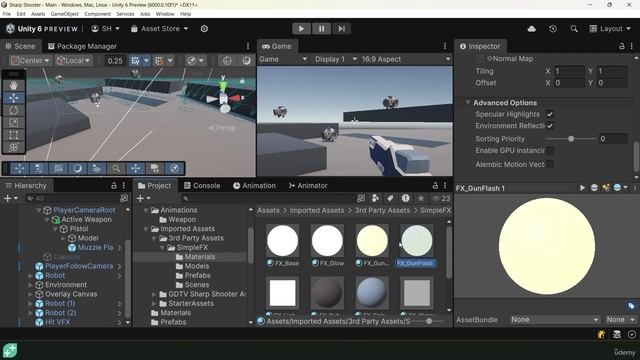
Task: Select the Move tool
Action: pyautogui.click(x=13, y=98)
